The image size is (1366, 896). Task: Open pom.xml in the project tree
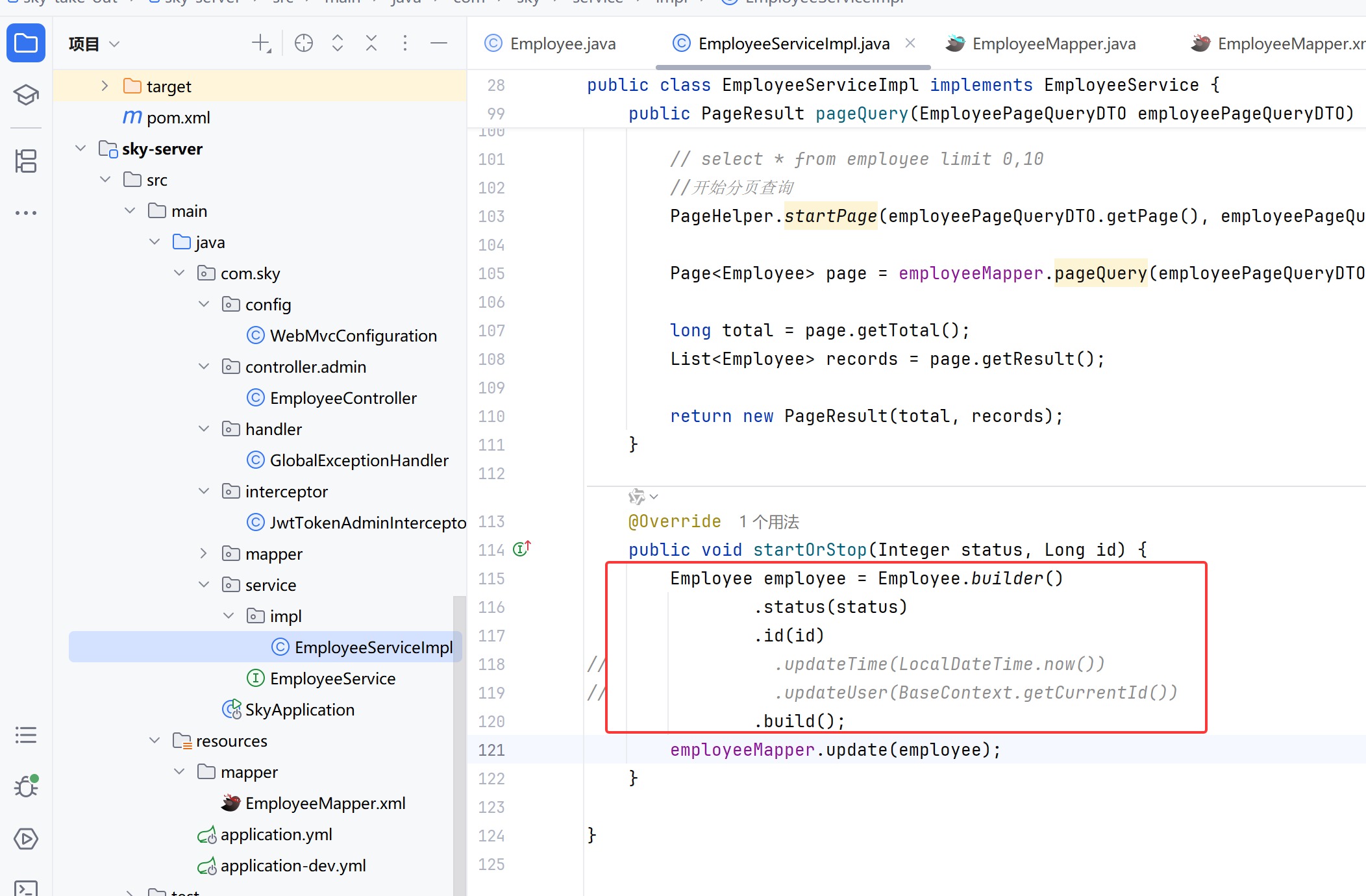pyautogui.click(x=166, y=118)
